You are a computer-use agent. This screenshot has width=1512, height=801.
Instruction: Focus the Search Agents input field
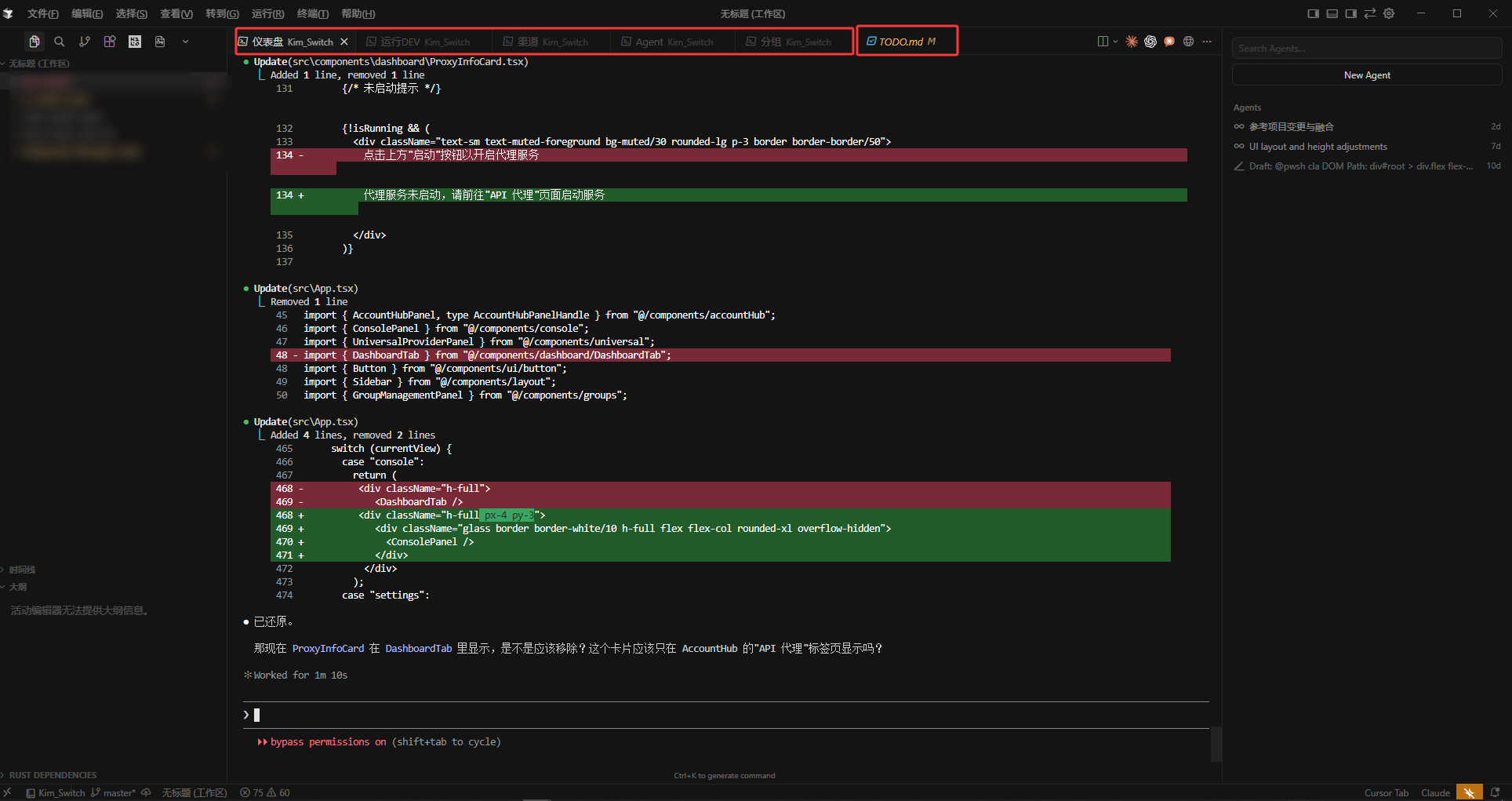[x=1367, y=49]
